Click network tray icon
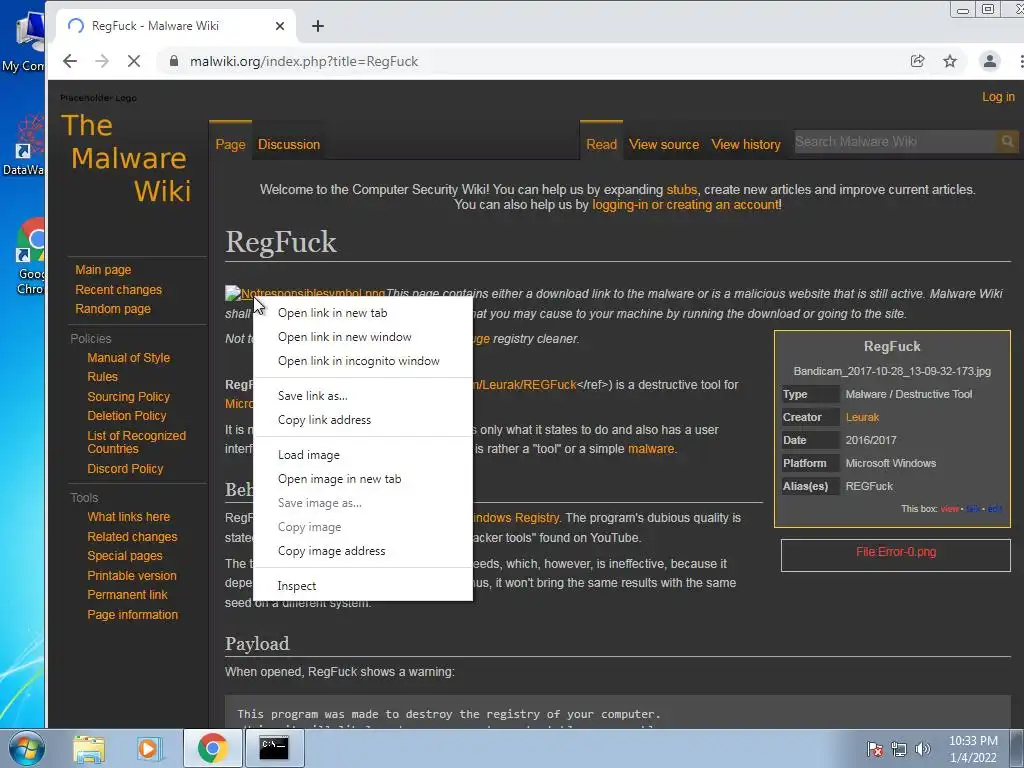The height and width of the screenshot is (768, 1024). (x=899, y=749)
